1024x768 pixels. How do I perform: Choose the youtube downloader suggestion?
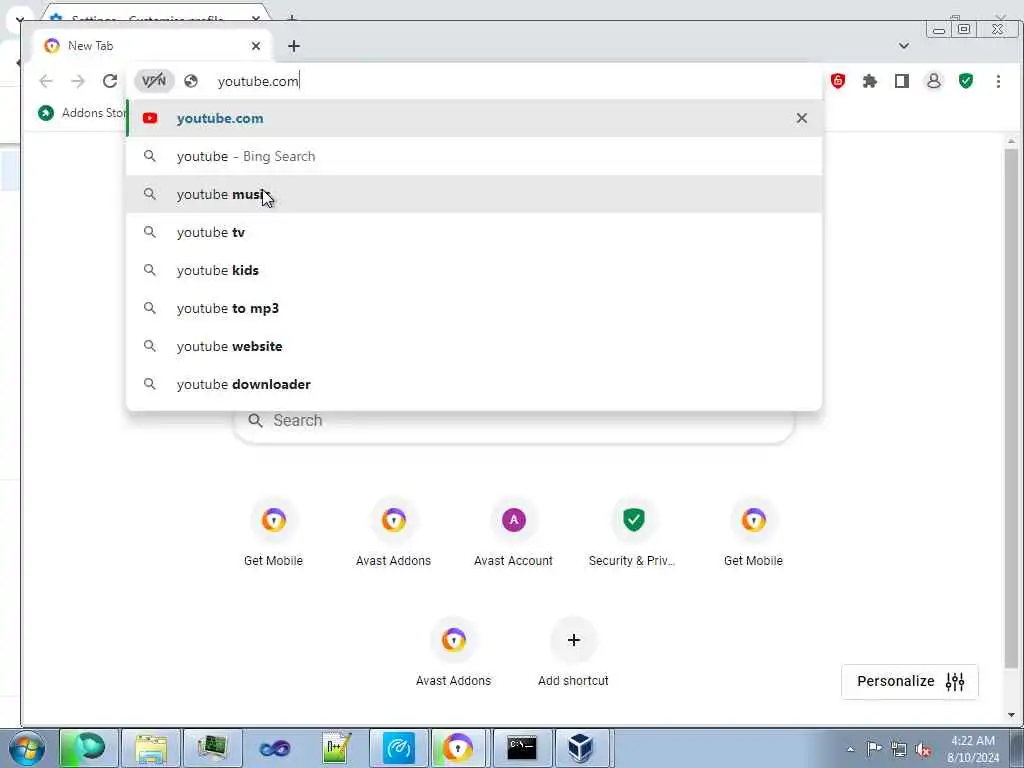[x=474, y=384]
